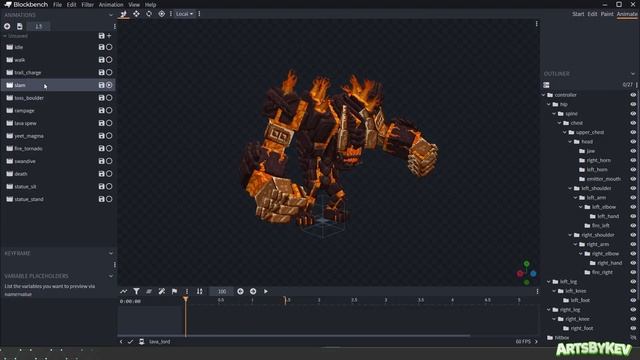Click the save icon beside ball_charge
Image resolution: width=640 pixels, height=360 pixels.
(101, 72)
